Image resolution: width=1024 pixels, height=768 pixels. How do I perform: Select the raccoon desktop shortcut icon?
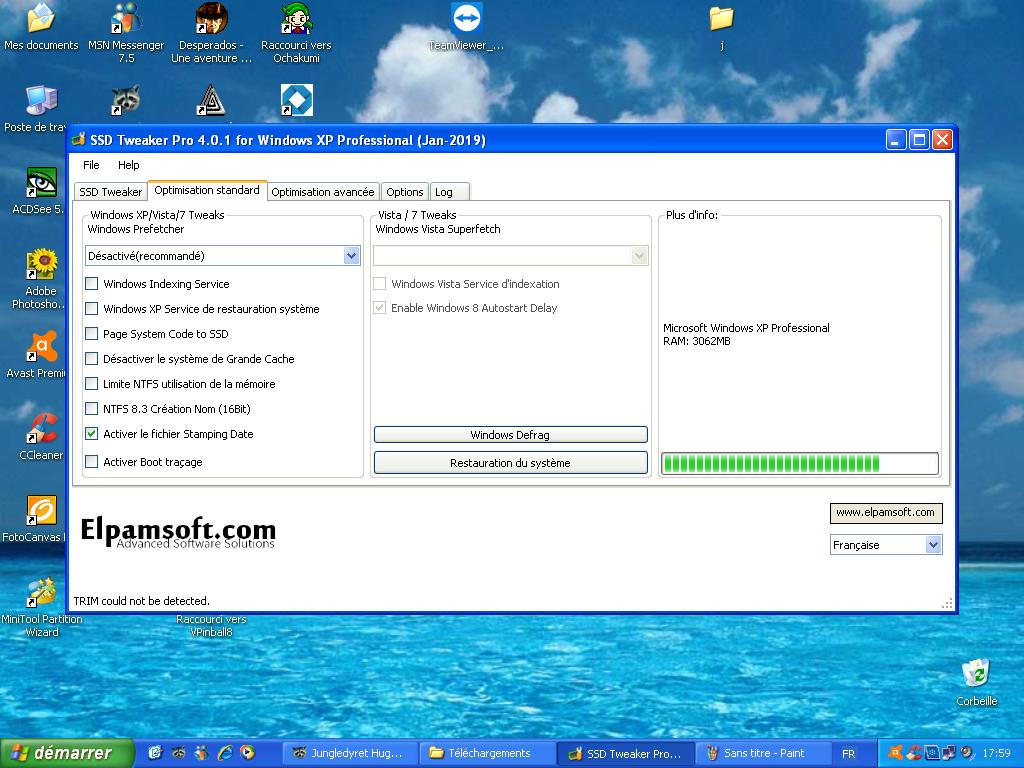click(126, 101)
